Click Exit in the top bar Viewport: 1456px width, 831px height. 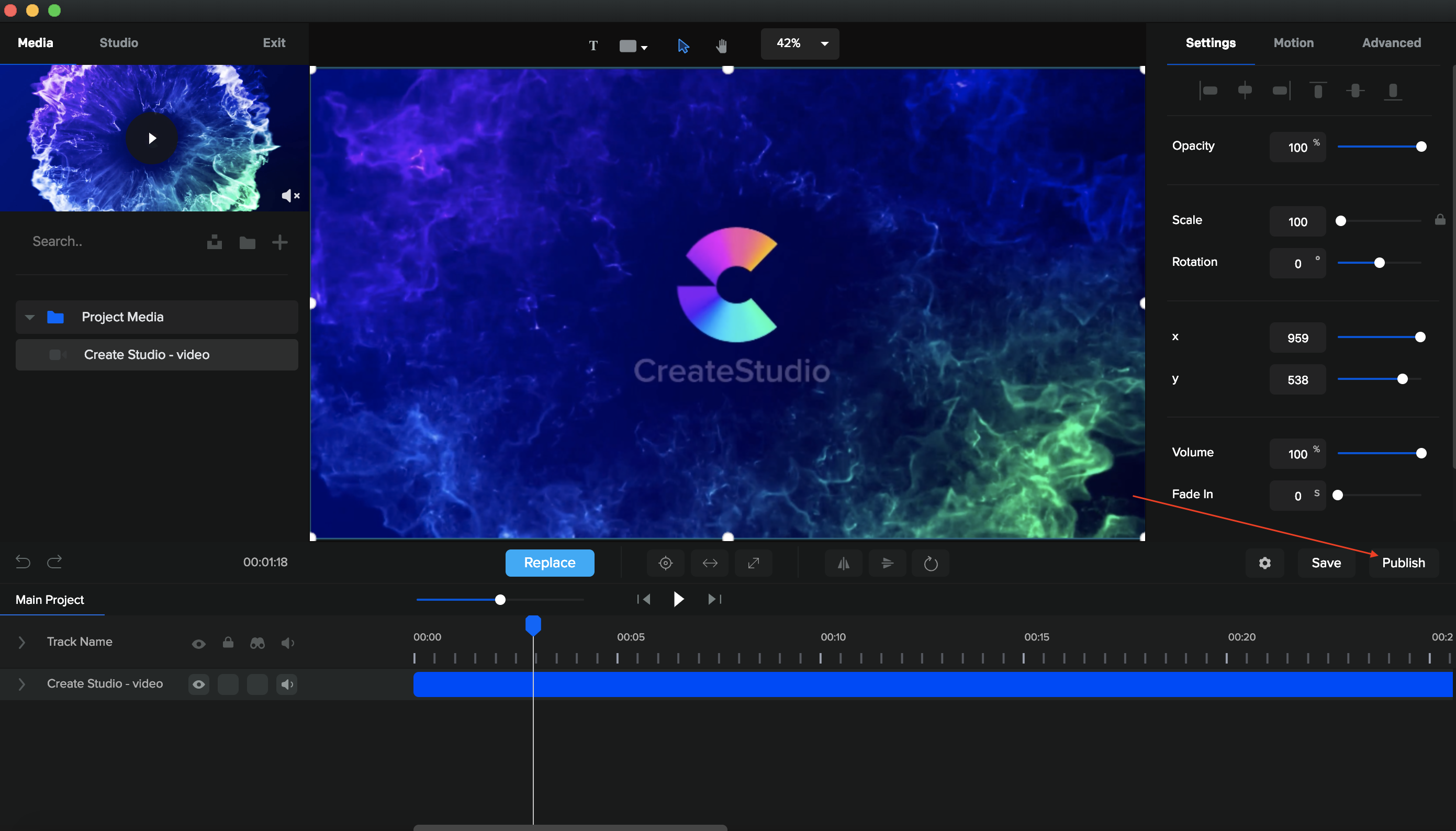coord(274,43)
